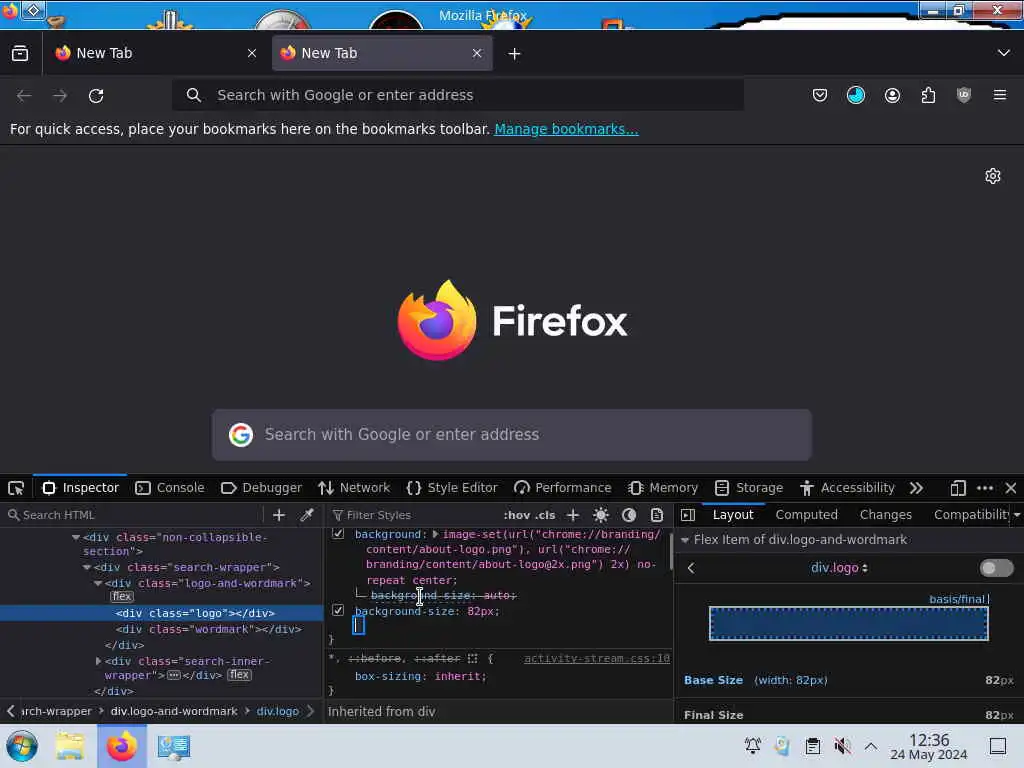Open a new tab with plus icon
Viewport: 1024px width, 768px height.
(x=515, y=54)
